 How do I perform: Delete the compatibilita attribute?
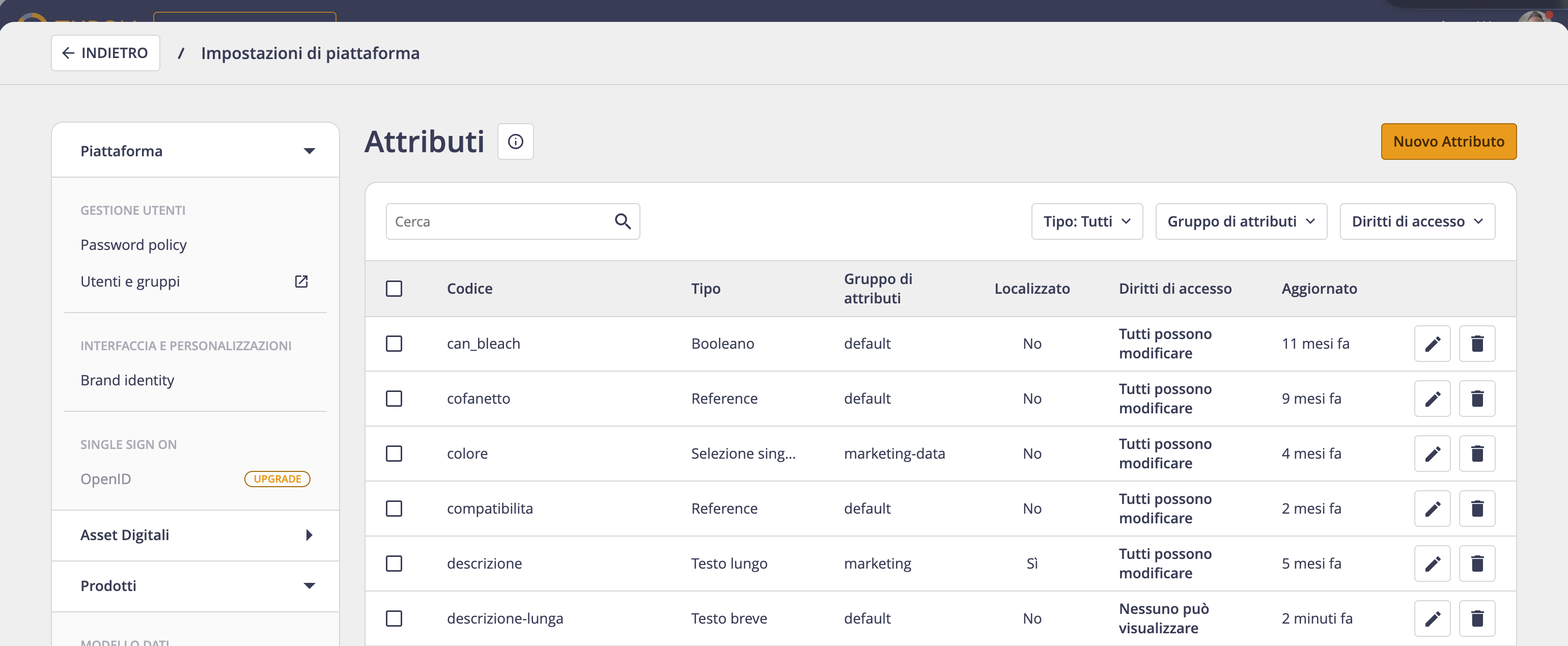pyautogui.click(x=1477, y=509)
